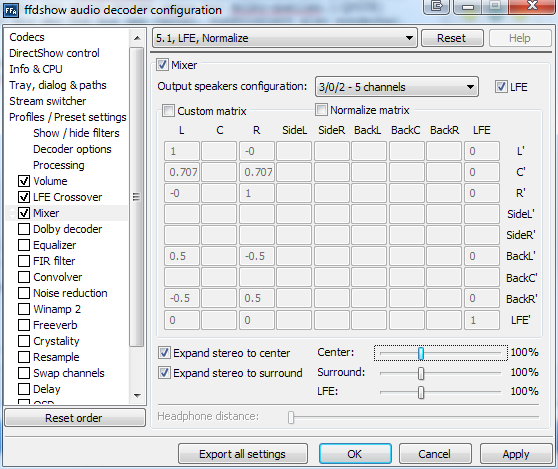Click the LFE to LFE' matrix cell showing 1
This screenshot has width=558, height=469.
(481, 320)
